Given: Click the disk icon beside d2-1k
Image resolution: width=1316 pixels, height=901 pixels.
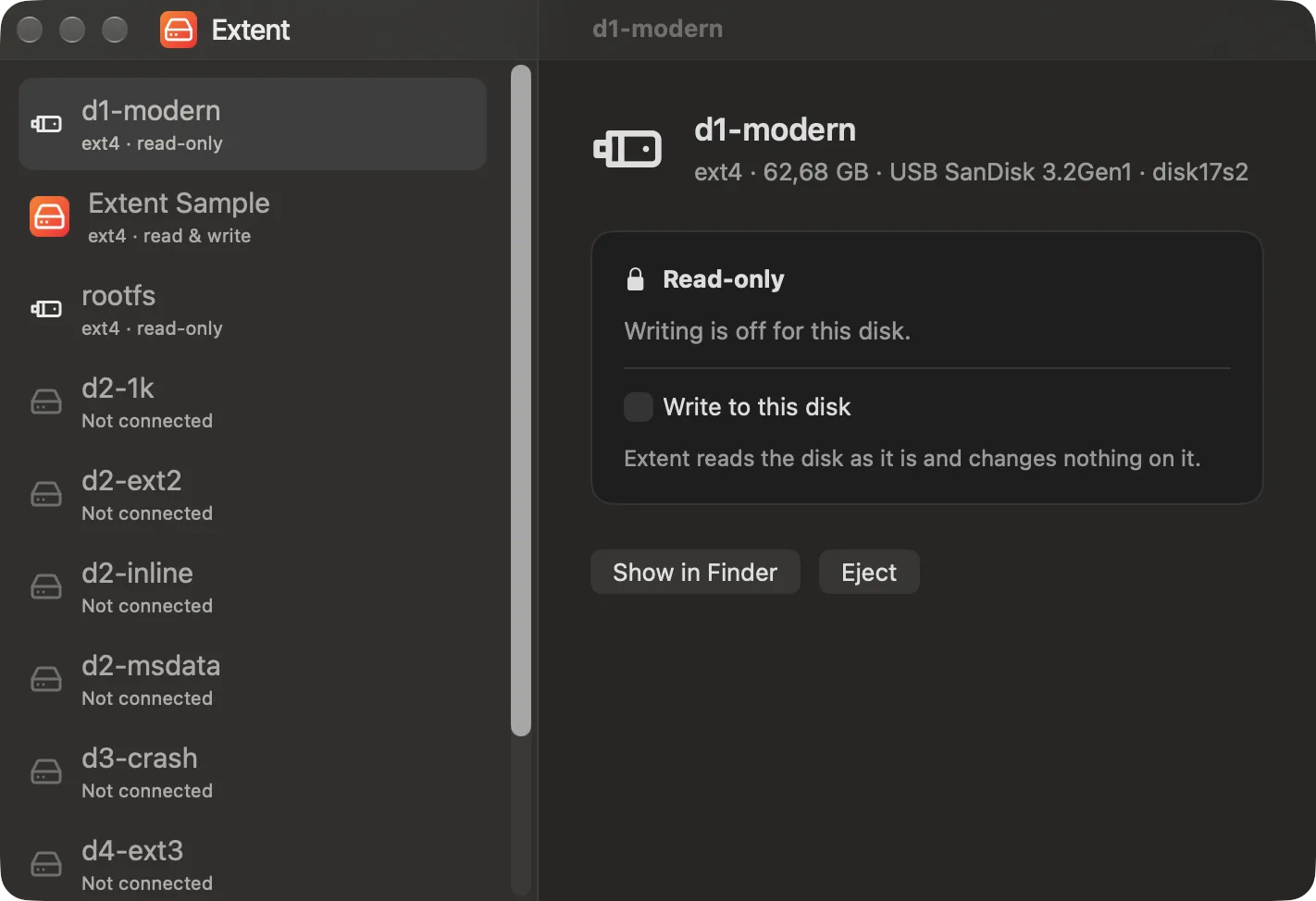Looking at the screenshot, I should [x=46, y=401].
